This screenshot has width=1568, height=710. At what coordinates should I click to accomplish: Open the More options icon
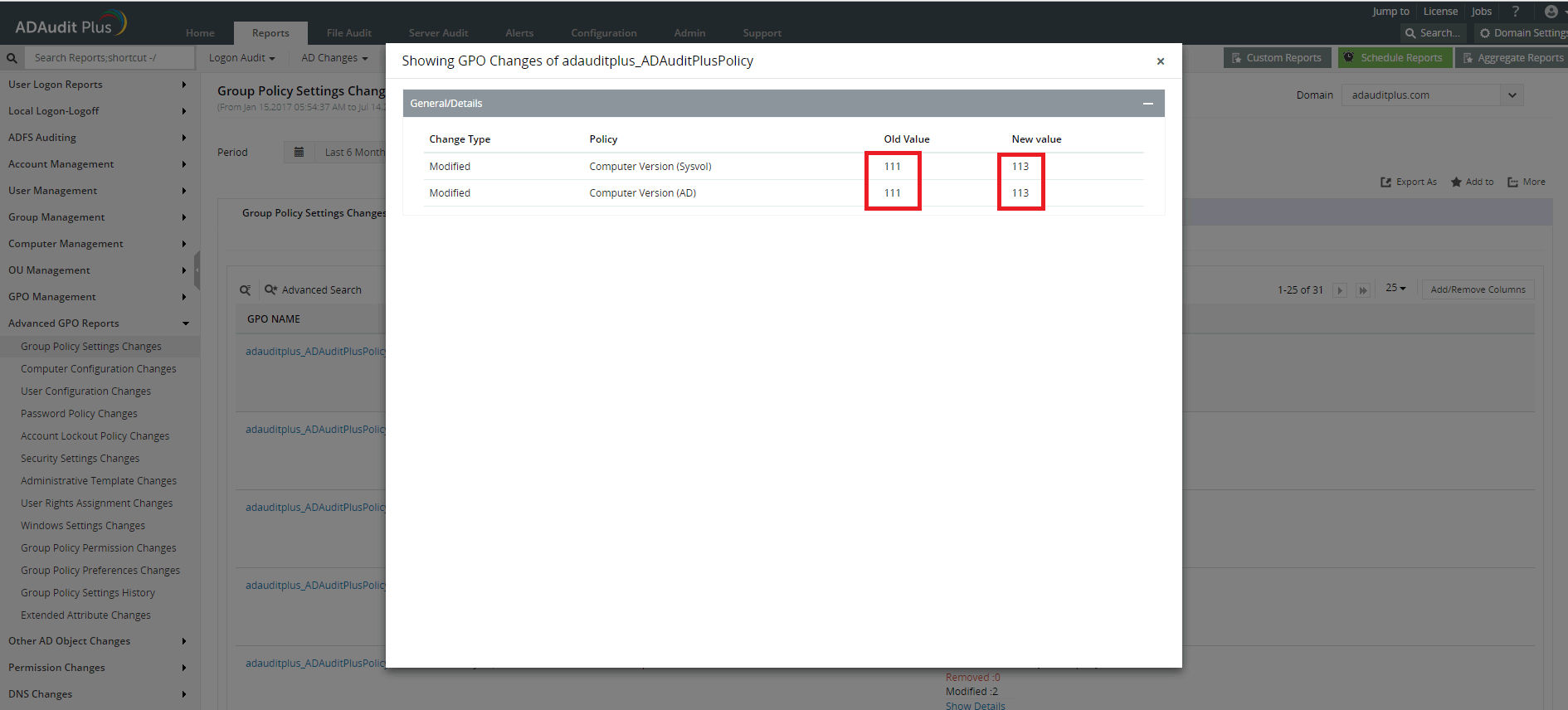coord(1512,182)
